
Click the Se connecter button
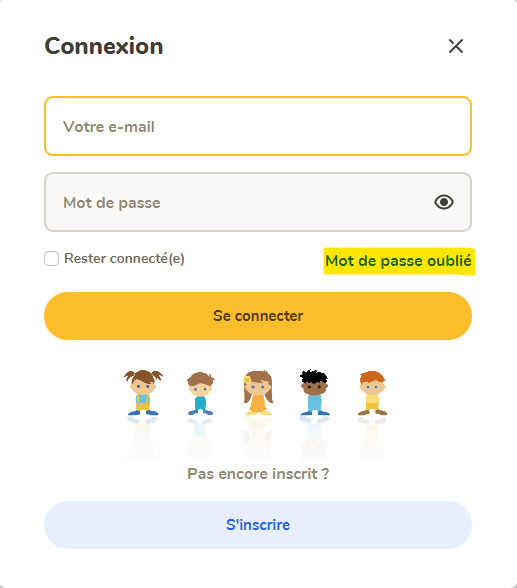258,316
